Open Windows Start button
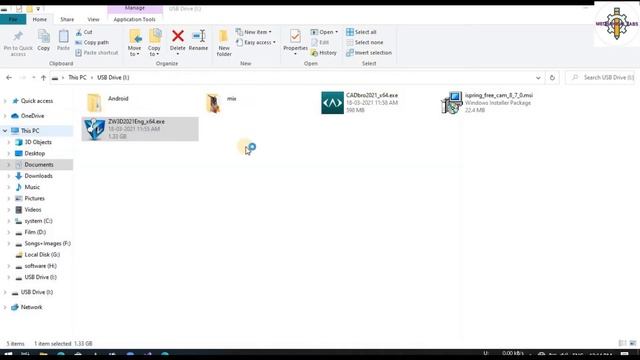The image size is (640, 360). tap(8, 354)
